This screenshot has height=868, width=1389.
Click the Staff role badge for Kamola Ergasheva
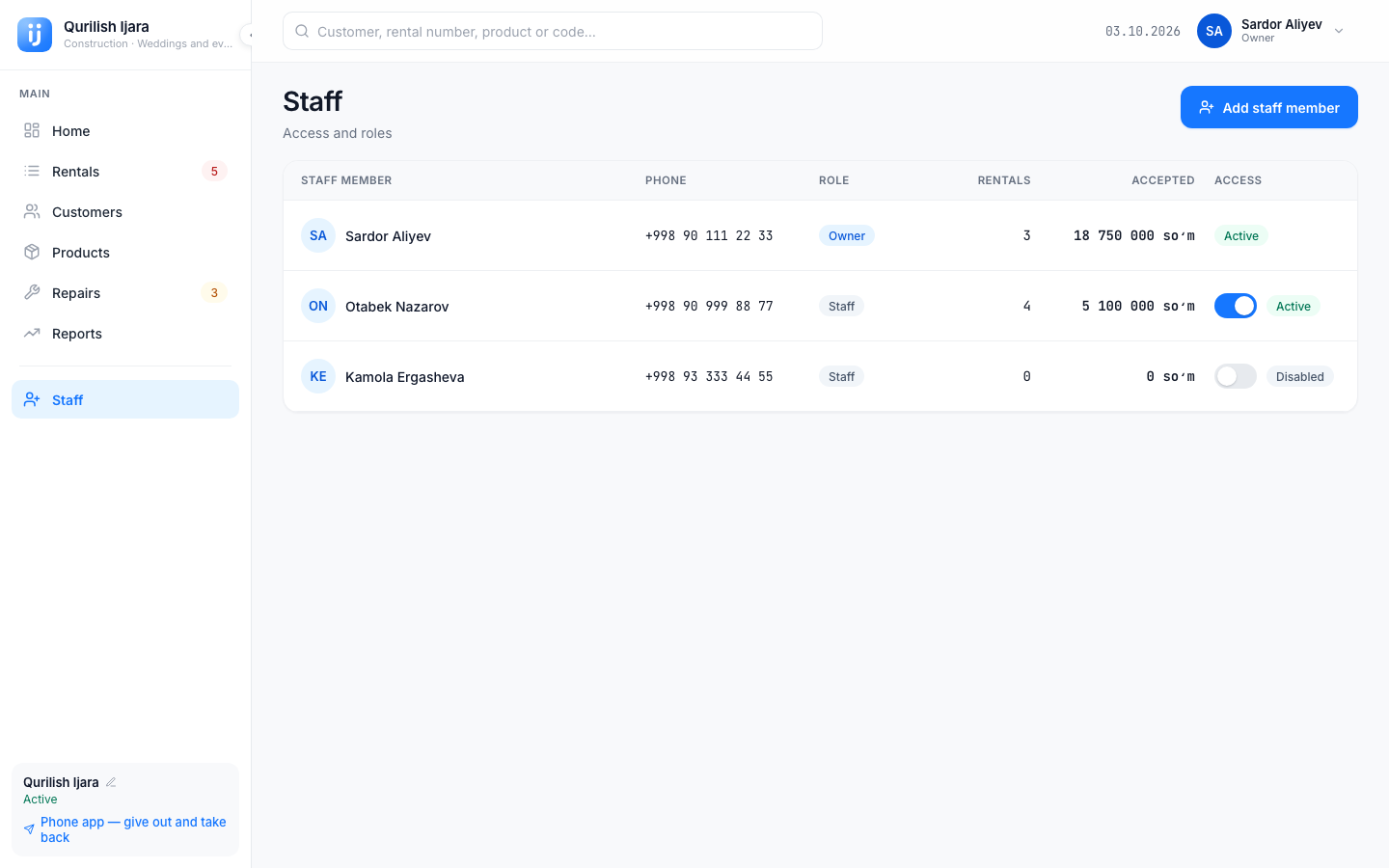click(x=842, y=376)
